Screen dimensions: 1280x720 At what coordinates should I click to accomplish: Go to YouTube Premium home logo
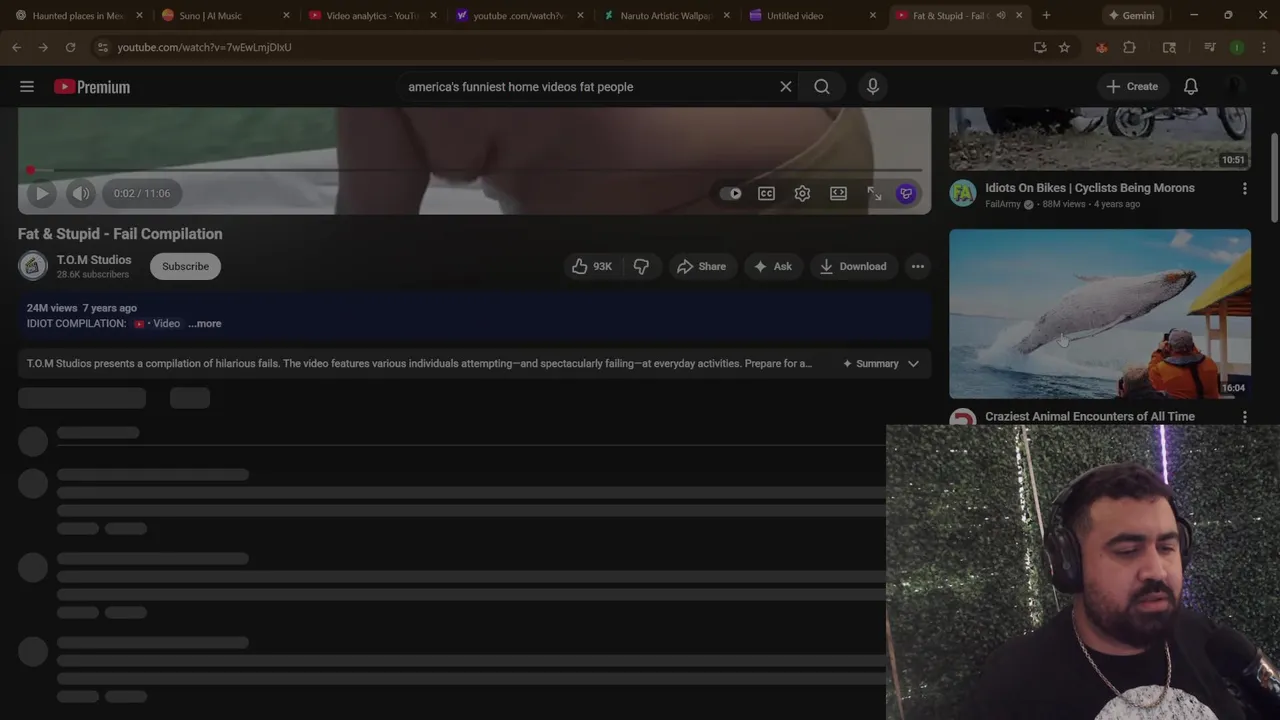92,87
